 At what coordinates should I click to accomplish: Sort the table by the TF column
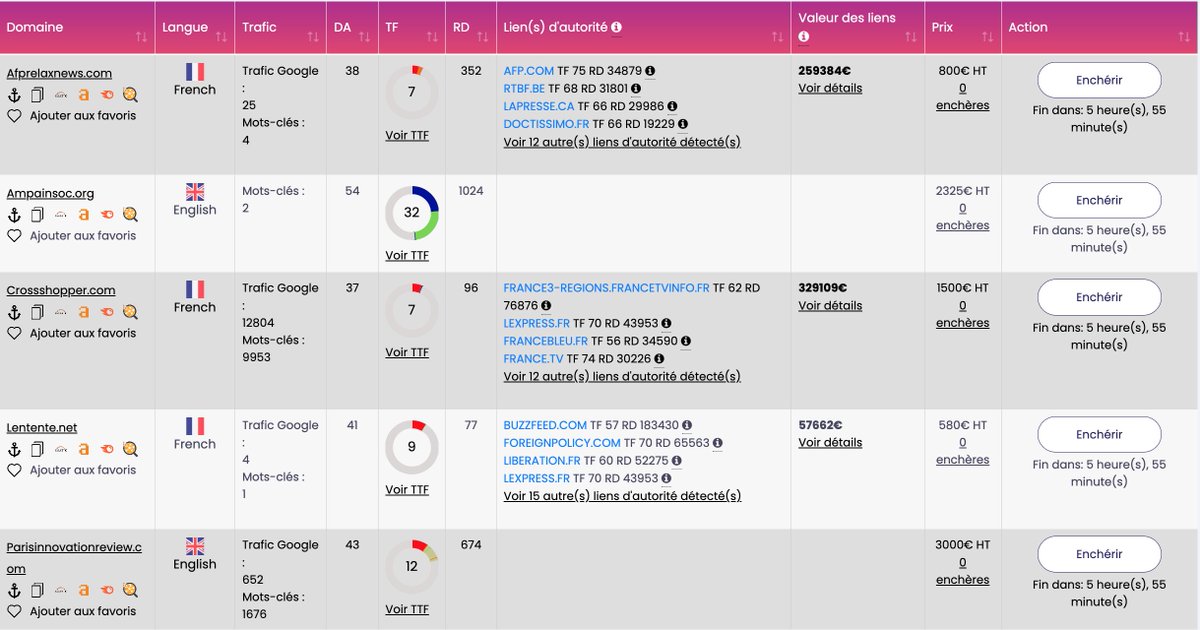(x=431, y=37)
